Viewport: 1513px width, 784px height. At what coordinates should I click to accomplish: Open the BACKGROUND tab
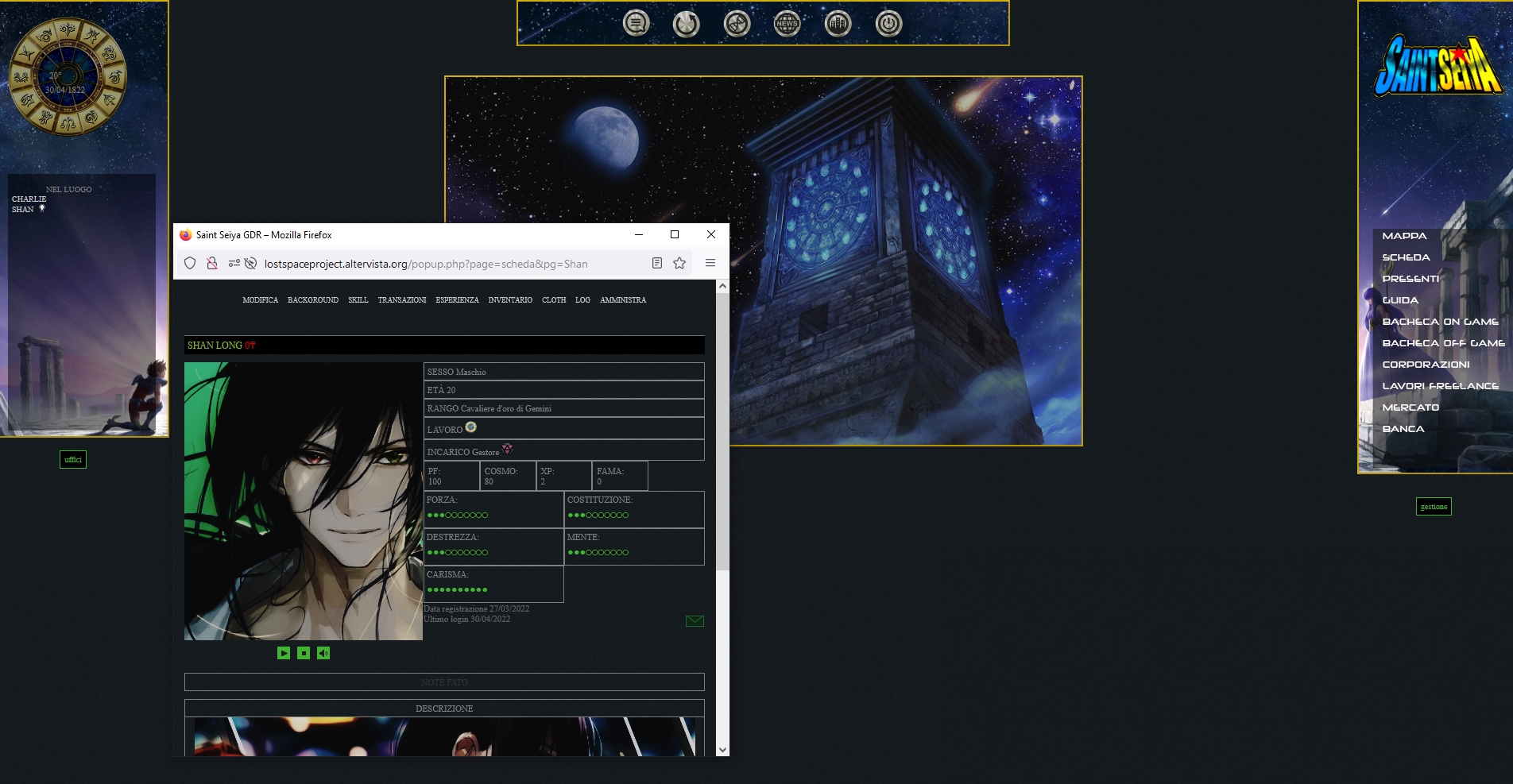(313, 300)
